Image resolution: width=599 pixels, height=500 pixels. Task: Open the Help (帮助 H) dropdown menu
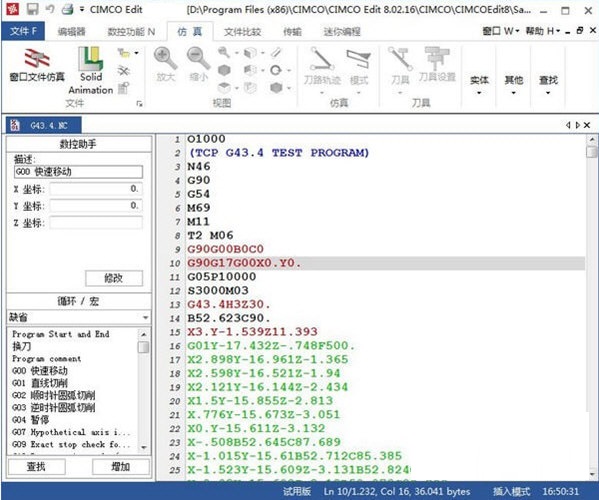pyautogui.click(x=543, y=31)
